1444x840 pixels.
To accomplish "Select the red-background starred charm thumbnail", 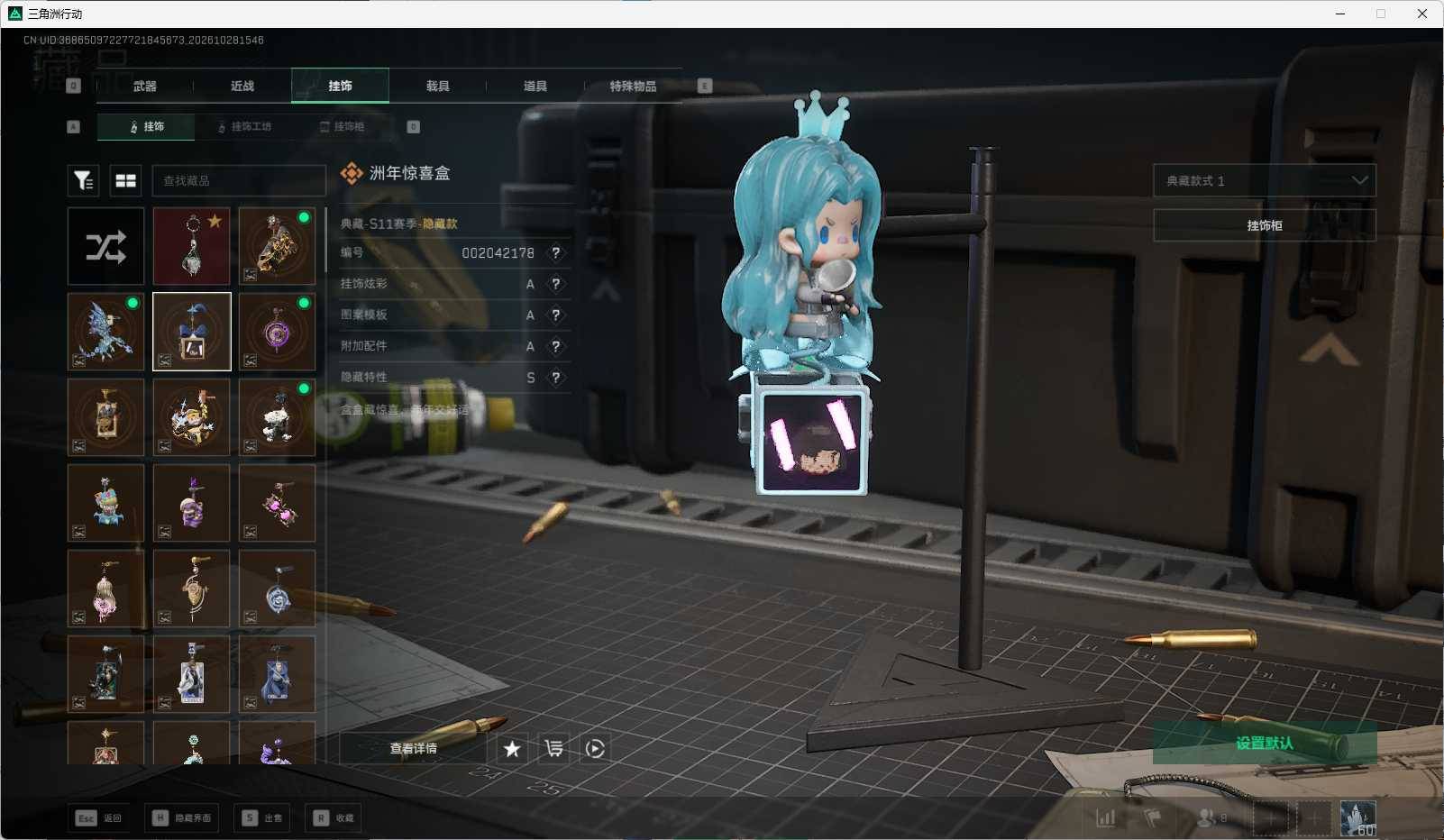I will (191, 246).
